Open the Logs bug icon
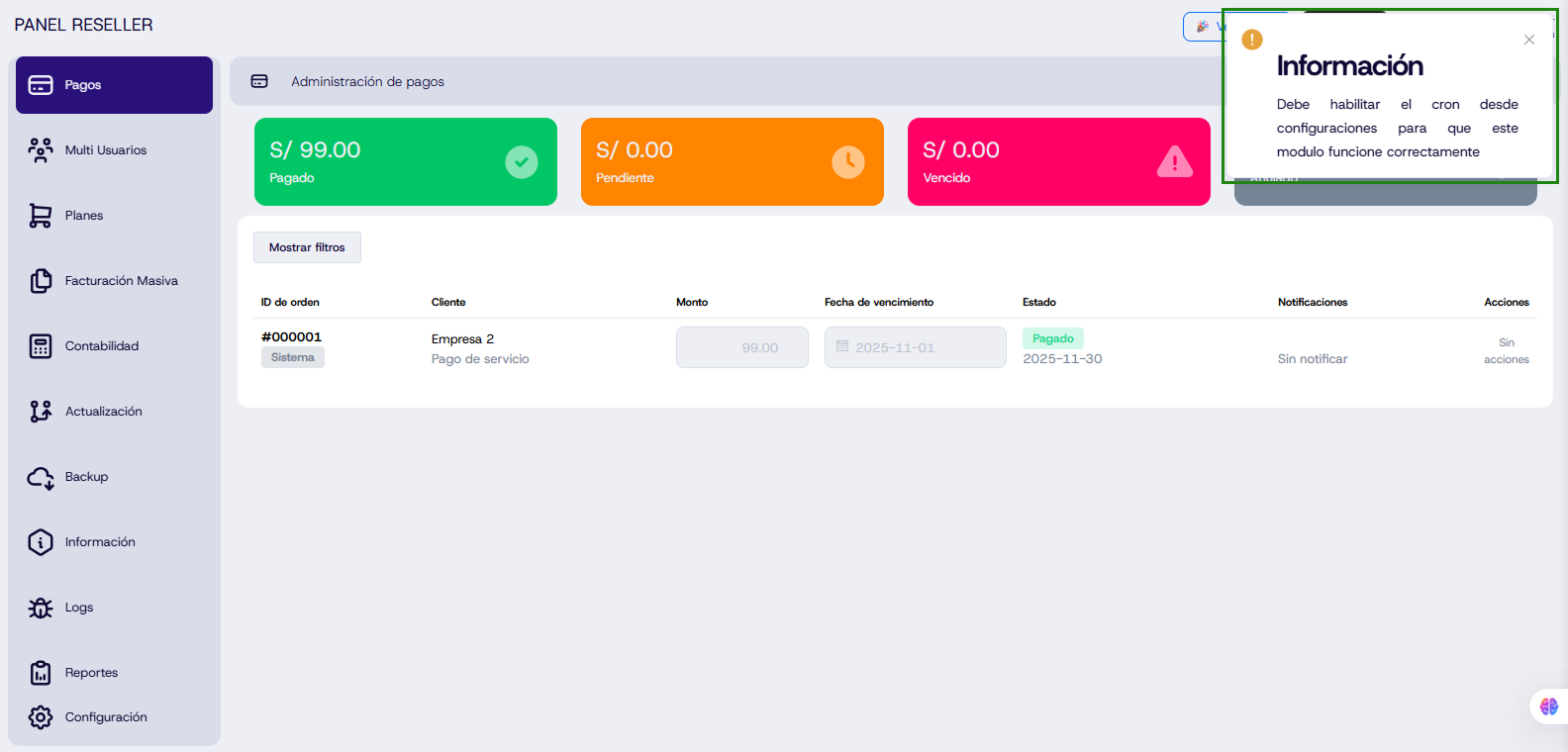Image resolution: width=1568 pixels, height=752 pixels. [x=41, y=608]
